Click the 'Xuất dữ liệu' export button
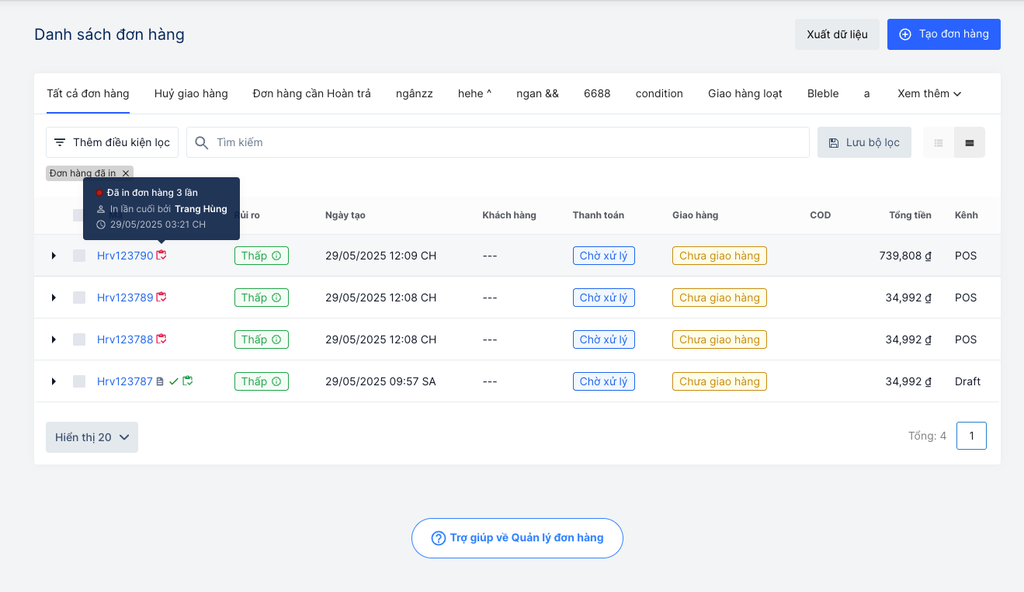This screenshot has height=592, width=1024. coord(837,34)
